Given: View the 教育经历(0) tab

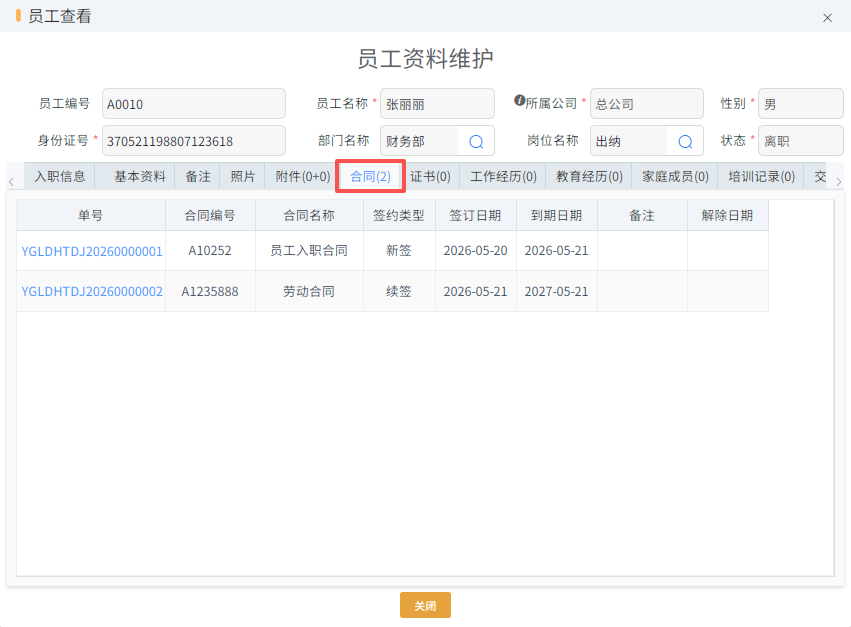Looking at the screenshot, I should pos(589,176).
